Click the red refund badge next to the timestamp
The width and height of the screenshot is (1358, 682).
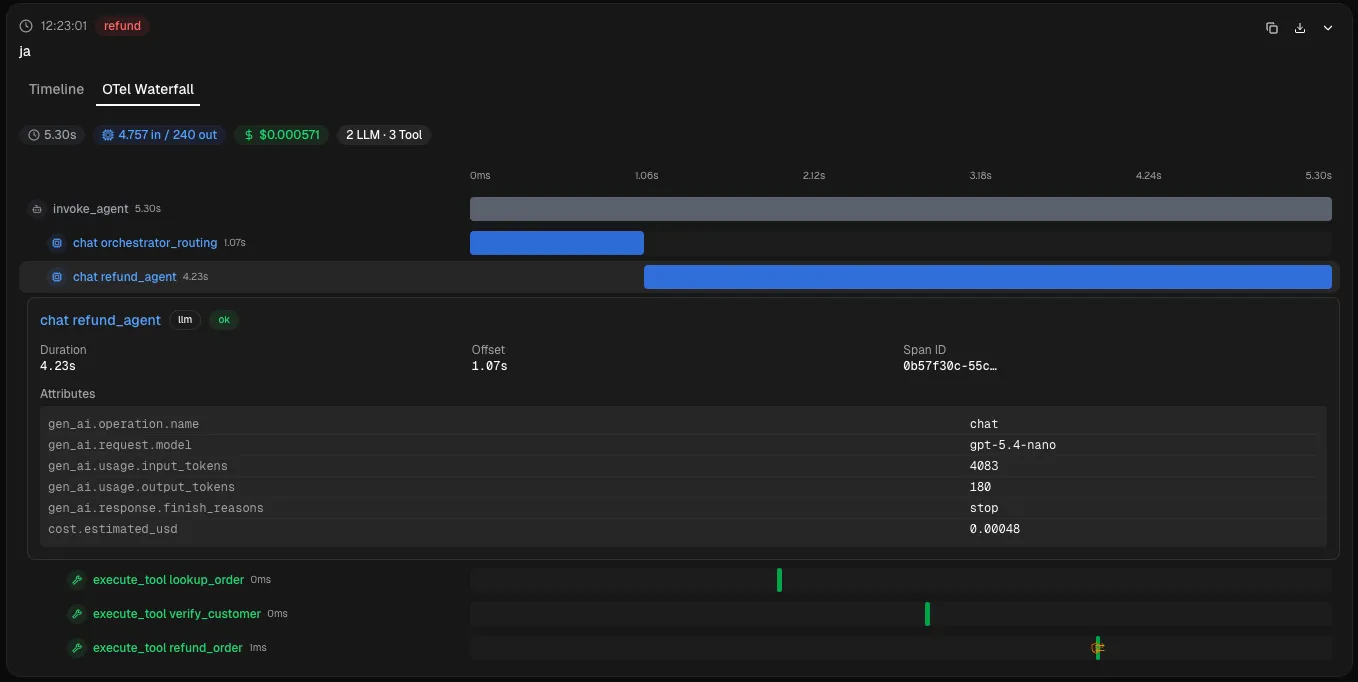pyautogui.click(x=122, y=26)
